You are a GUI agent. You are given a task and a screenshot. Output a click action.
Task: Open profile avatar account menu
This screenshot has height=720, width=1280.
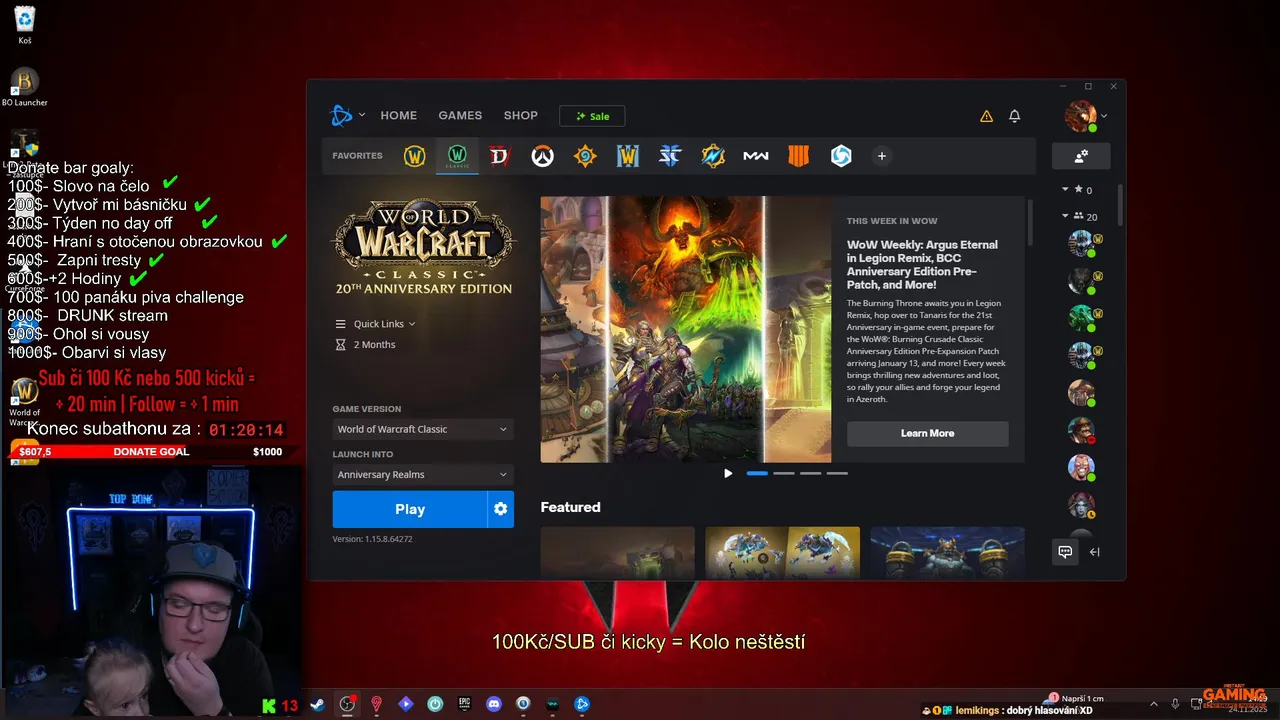click(x=1081, y=116)
